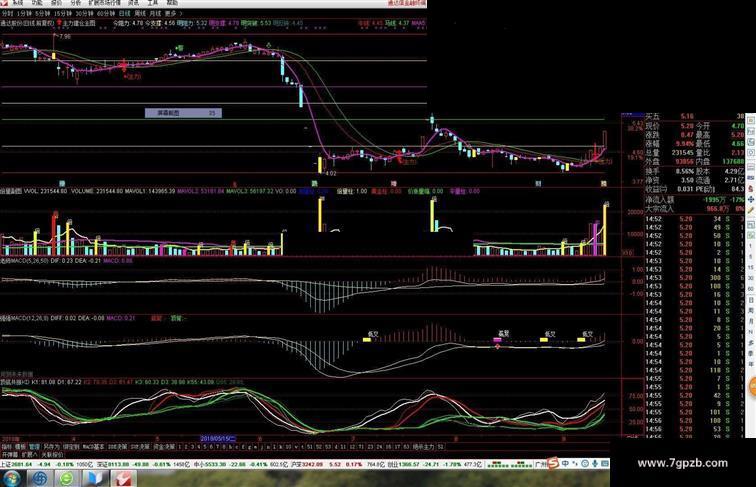Image resolution: width=756 pixels, height=487 pixels.
Task: Select the 管理 tab at bottom
Action: [x=34, y=447]
